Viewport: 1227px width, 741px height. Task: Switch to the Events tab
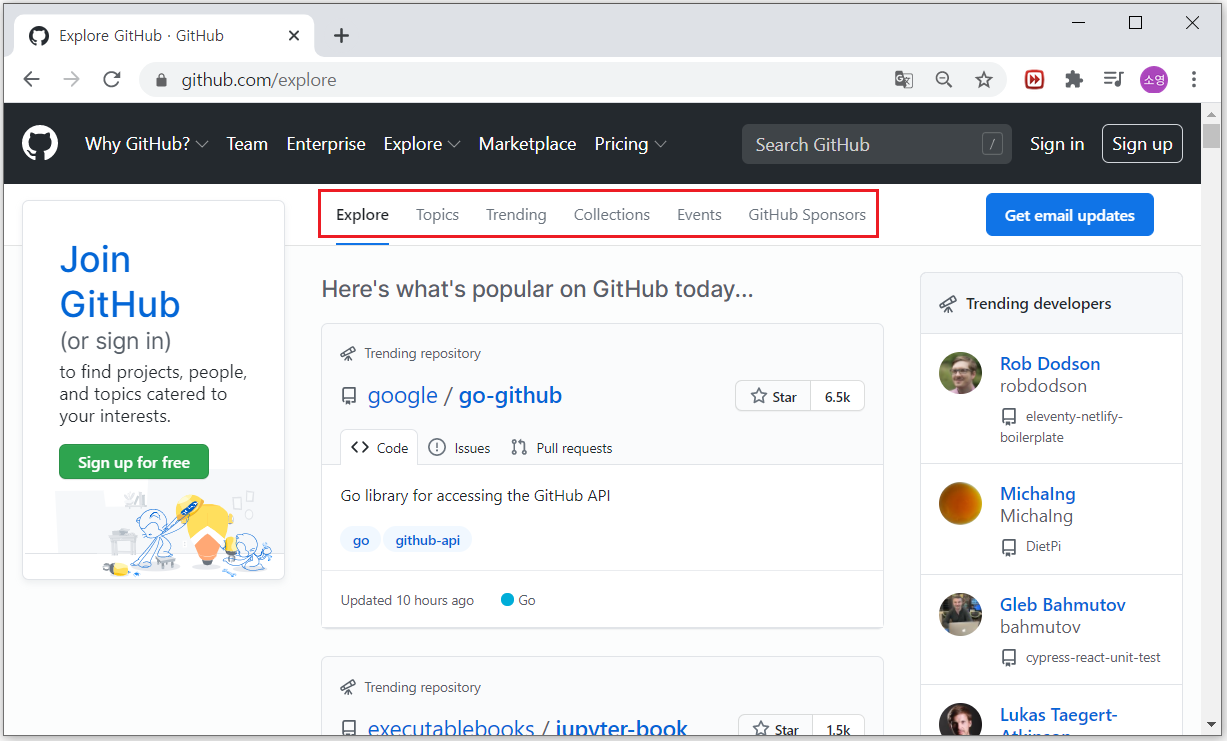coord(699,214)
